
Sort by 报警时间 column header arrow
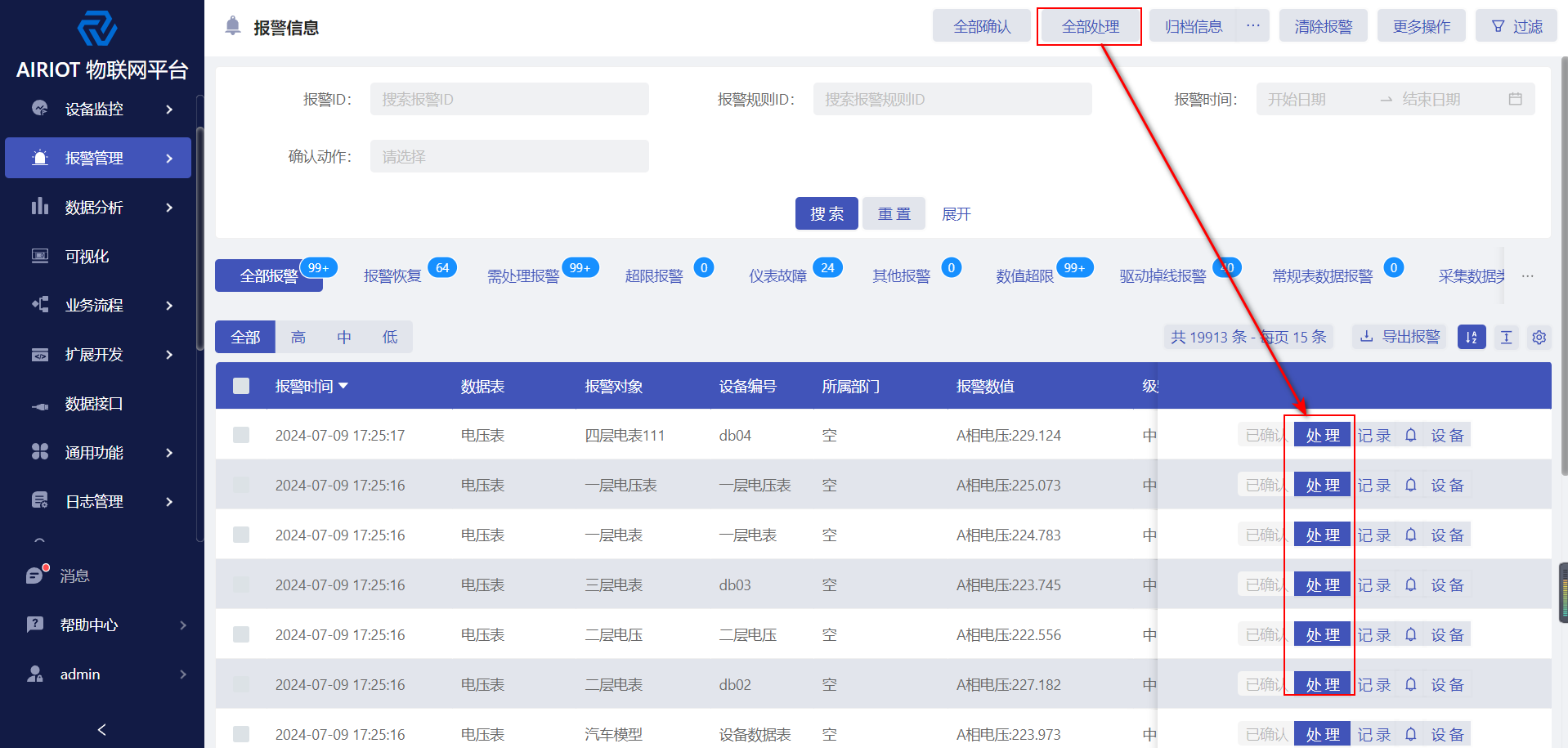(x=343, y=386)
